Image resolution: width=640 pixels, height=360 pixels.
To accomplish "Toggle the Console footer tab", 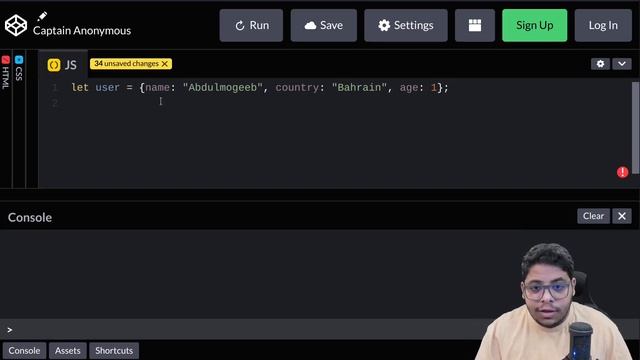I will (24, 351).
